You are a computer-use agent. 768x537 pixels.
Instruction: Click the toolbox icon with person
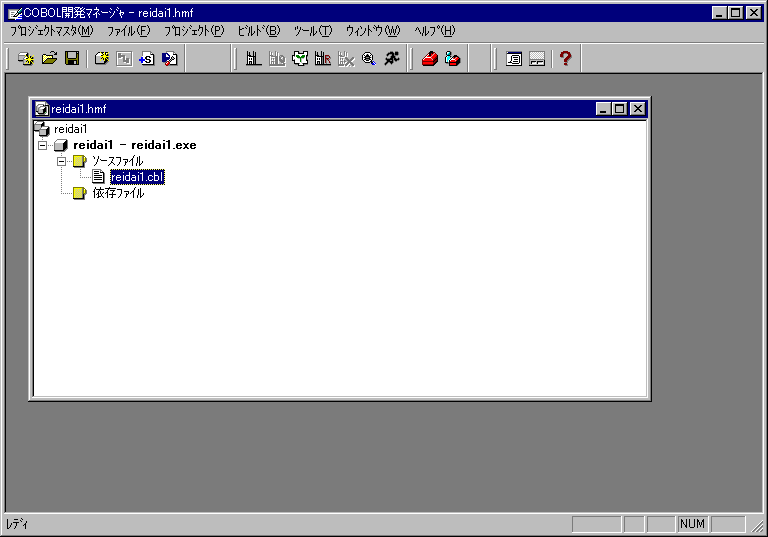453,59
